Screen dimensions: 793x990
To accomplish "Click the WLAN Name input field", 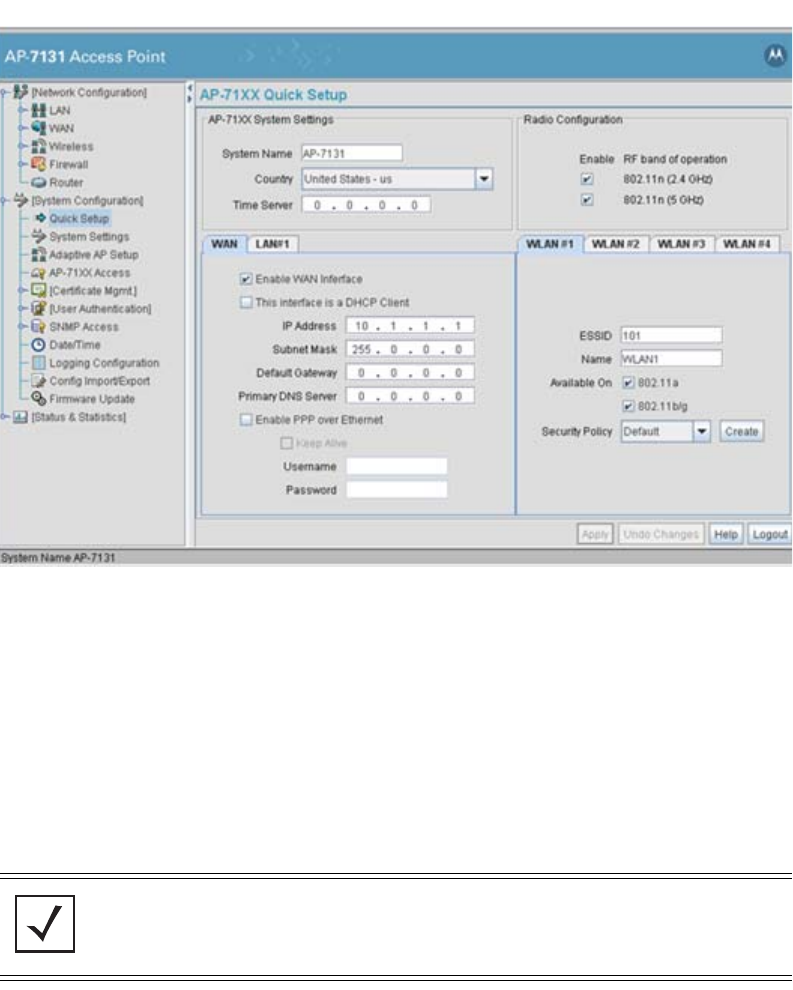I will (671, 359).
